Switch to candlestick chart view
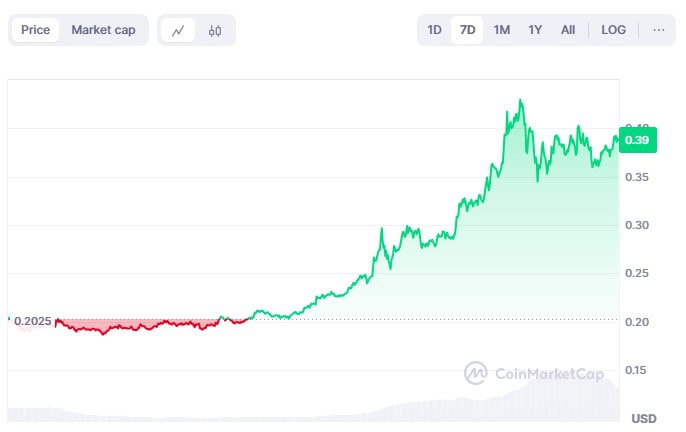 pos(215,30)
